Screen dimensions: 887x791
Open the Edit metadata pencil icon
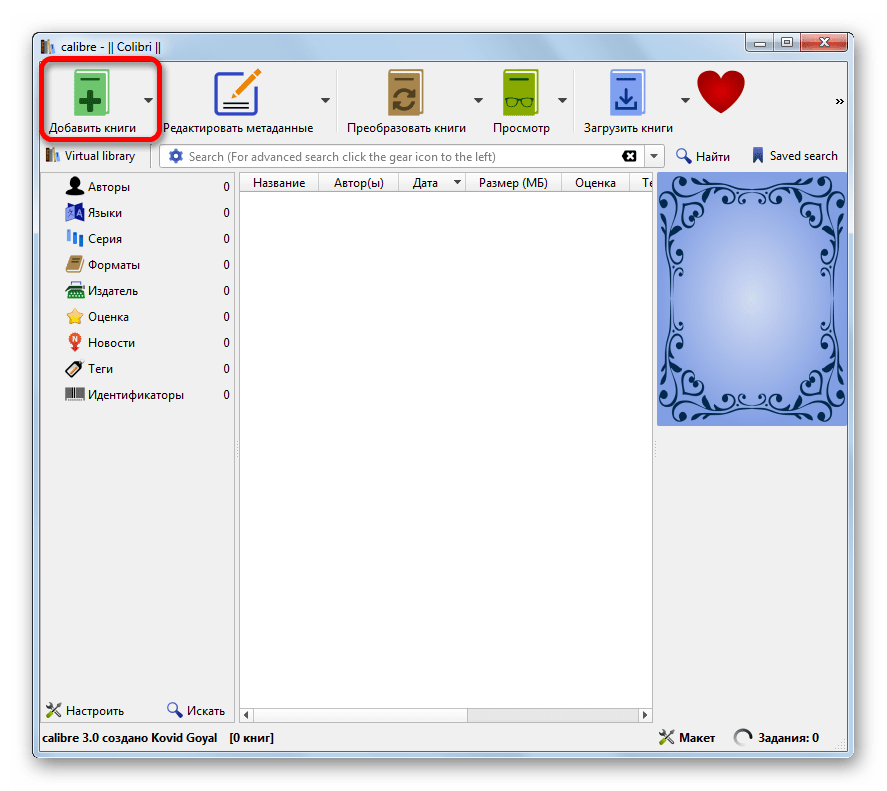point(237,94)
